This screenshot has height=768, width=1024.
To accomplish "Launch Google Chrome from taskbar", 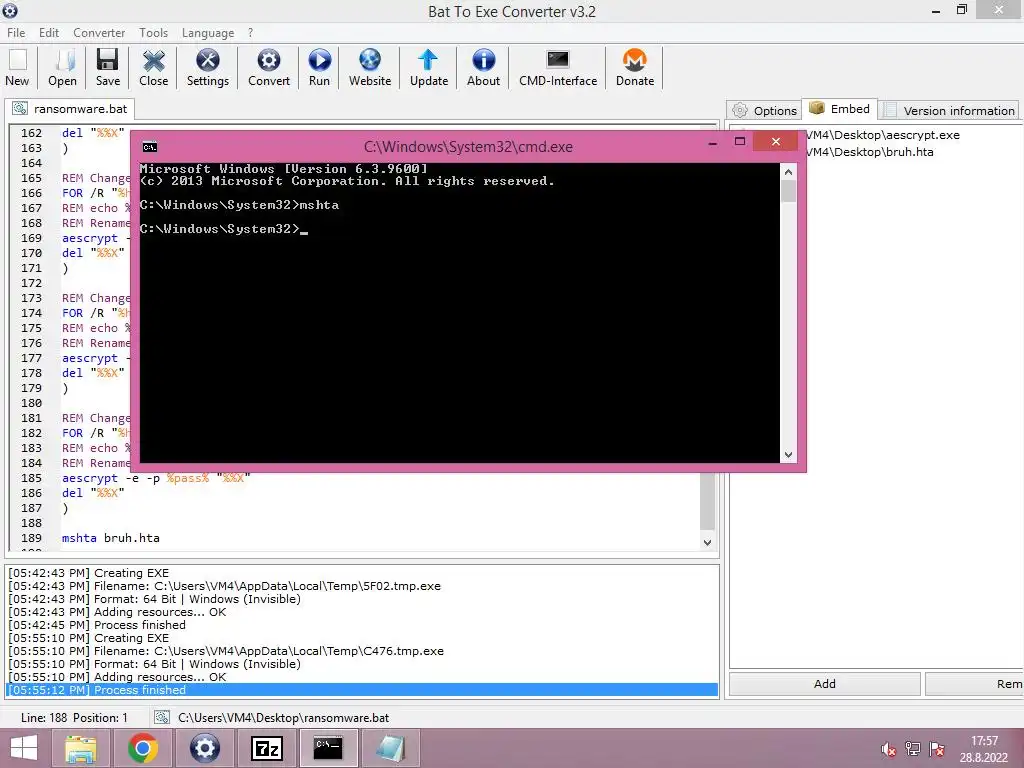I will pyautogui.click(x=142, y=748).
